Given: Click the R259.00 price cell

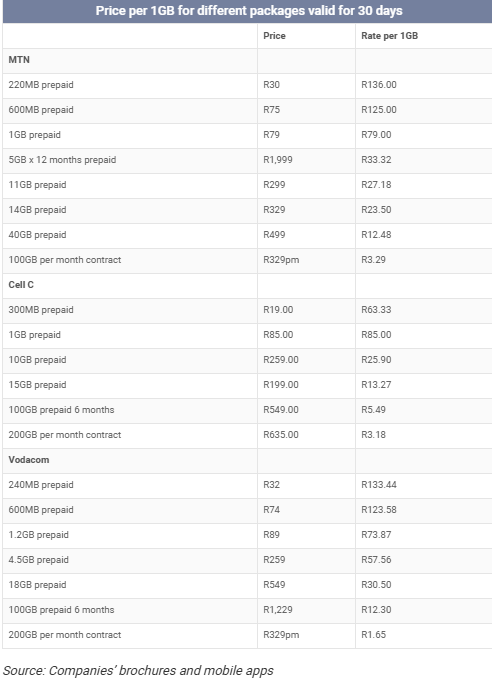Looking at the screenshot, I should point(306,360).
